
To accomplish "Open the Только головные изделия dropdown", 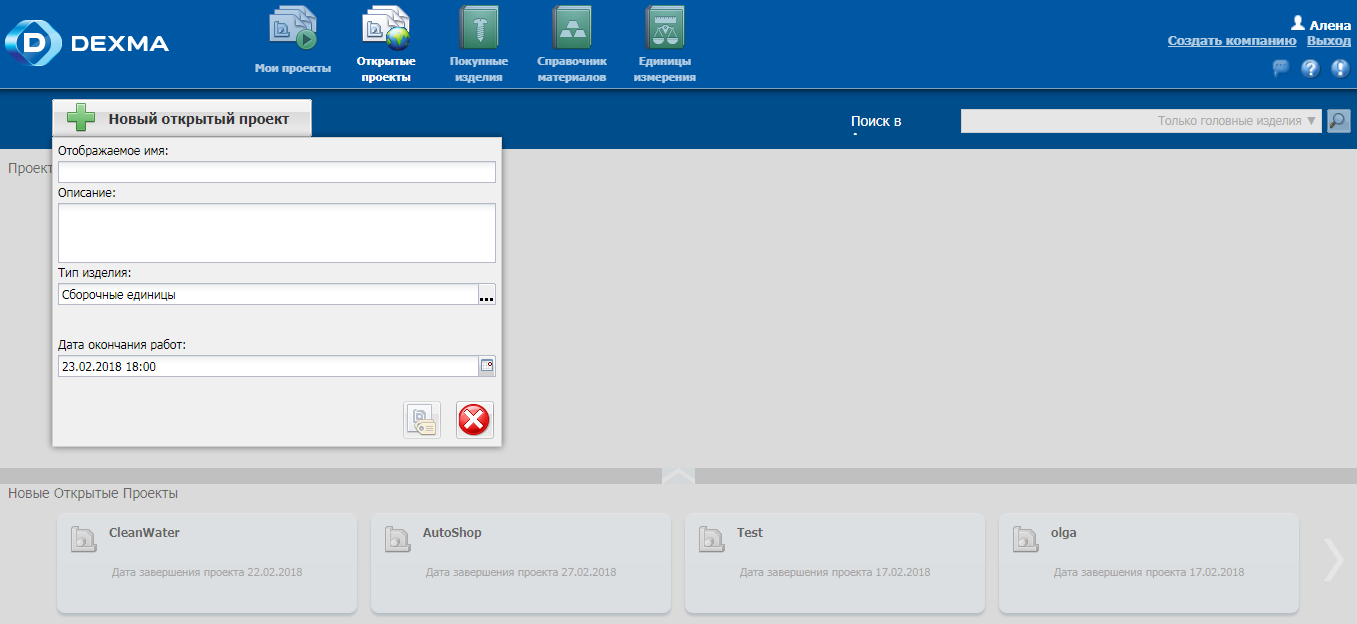I will click(x=1141, y=121).
